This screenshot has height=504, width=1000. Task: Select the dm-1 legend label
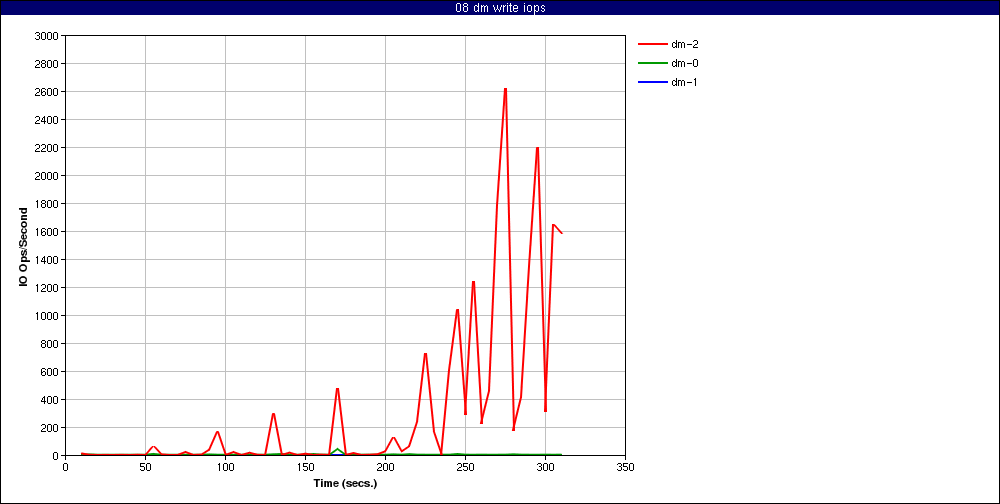[x=684, y=82]
